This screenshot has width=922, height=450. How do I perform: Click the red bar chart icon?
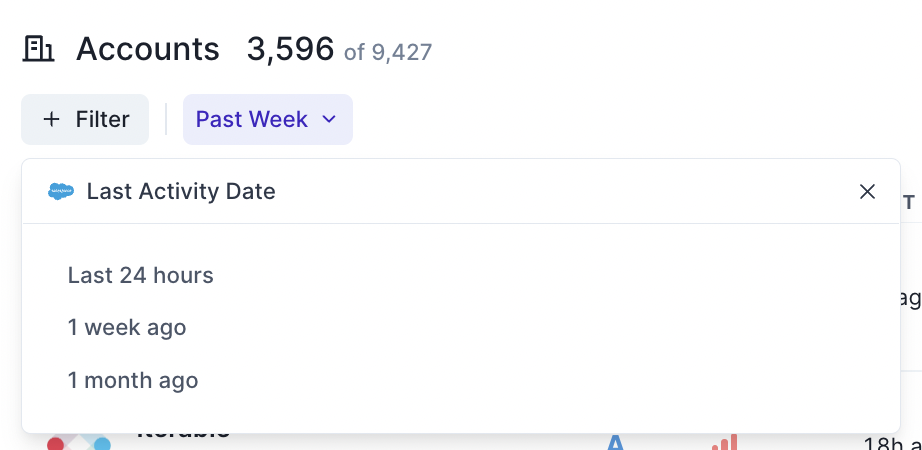(x=725, y=442)
